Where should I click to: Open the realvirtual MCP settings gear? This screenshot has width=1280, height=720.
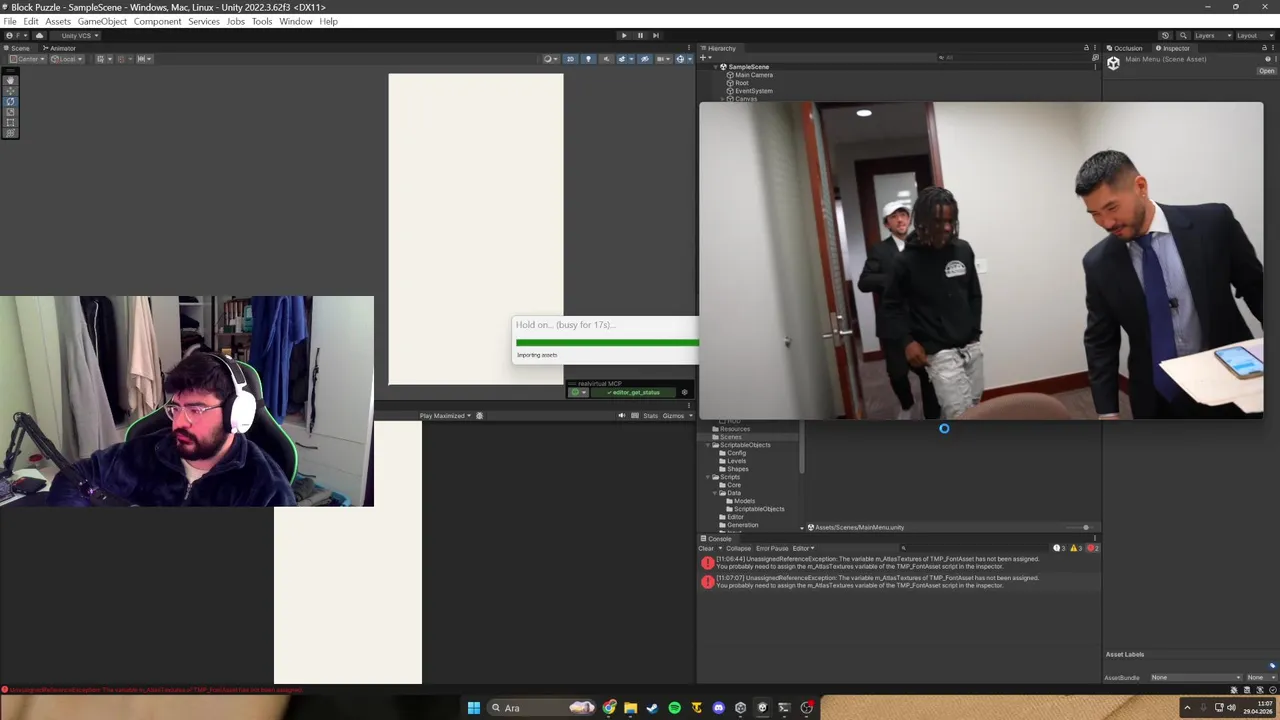685,392
